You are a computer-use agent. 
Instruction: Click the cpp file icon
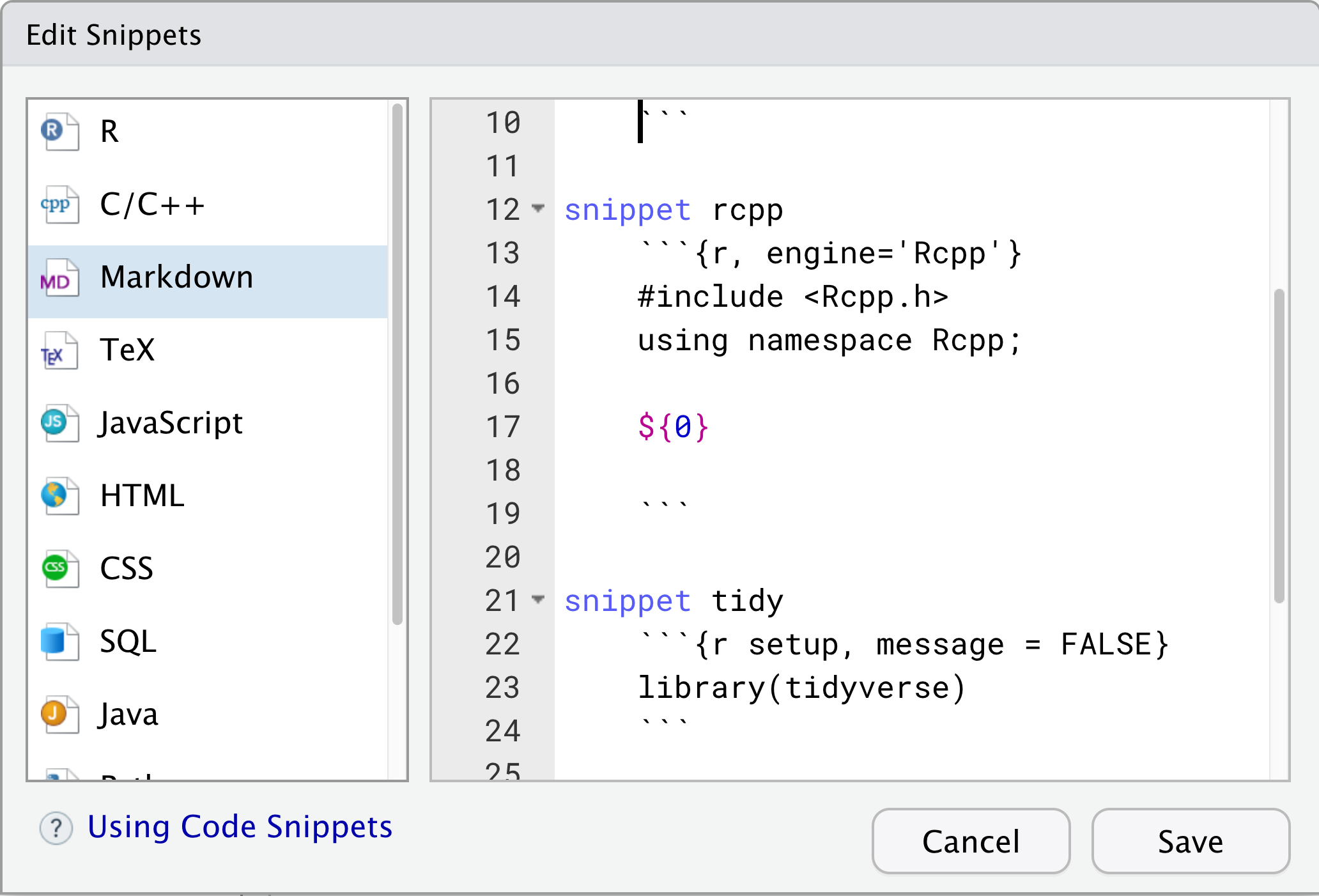[x=60, y=205]
